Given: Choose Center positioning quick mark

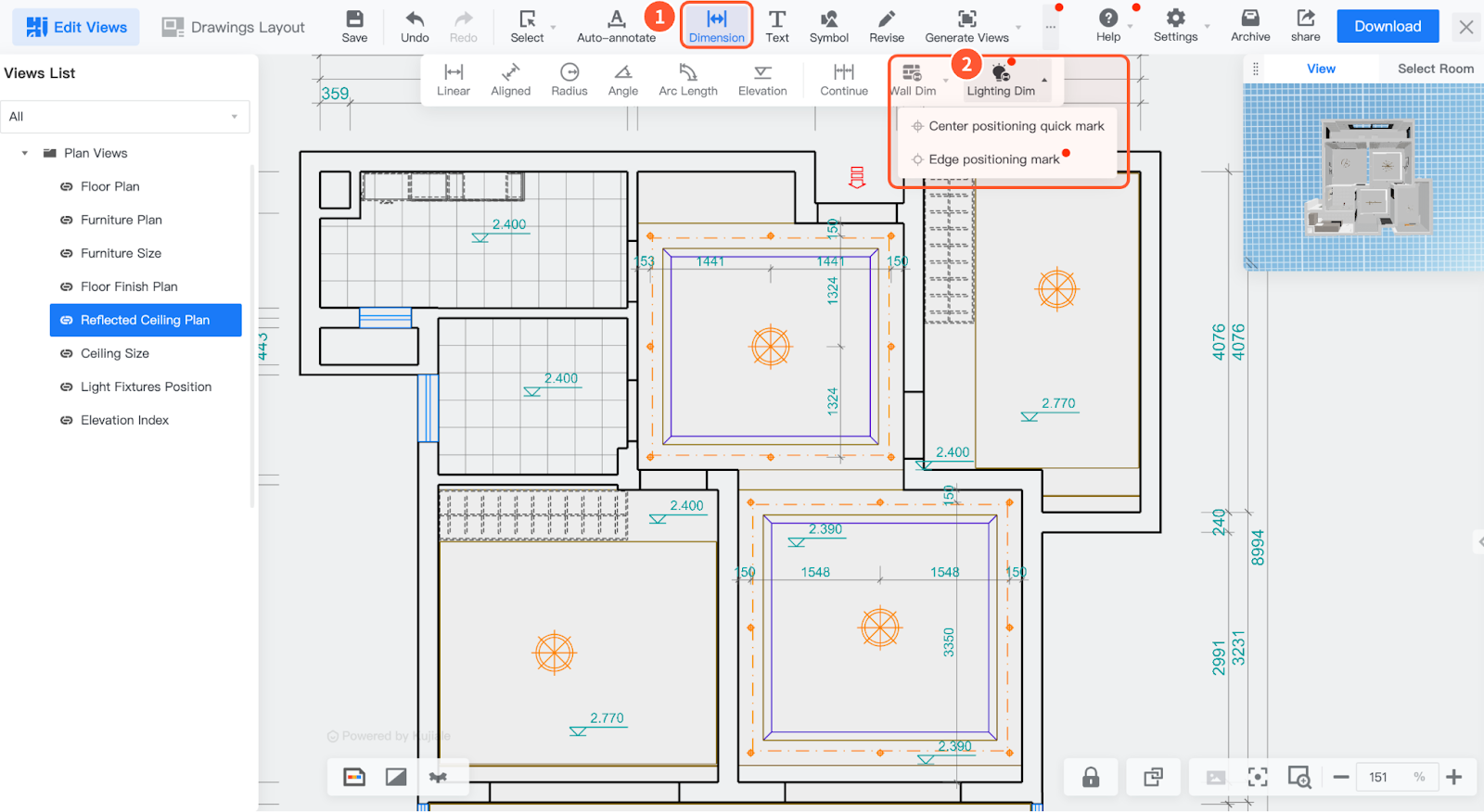Looking at the screenshot, I should pyautogui.click(x=1016, y=126).
